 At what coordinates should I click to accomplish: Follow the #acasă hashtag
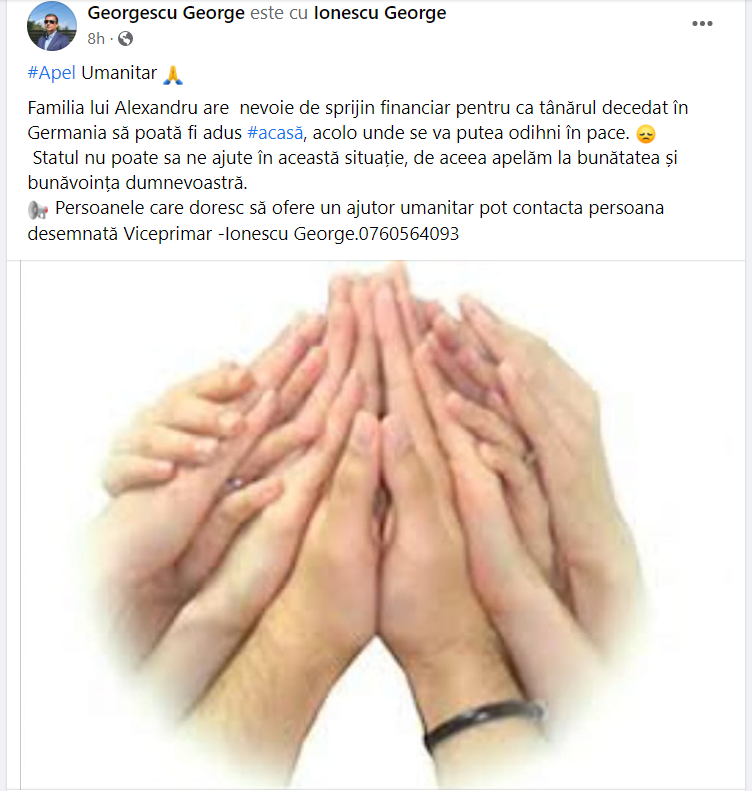(x=275, y=133)
